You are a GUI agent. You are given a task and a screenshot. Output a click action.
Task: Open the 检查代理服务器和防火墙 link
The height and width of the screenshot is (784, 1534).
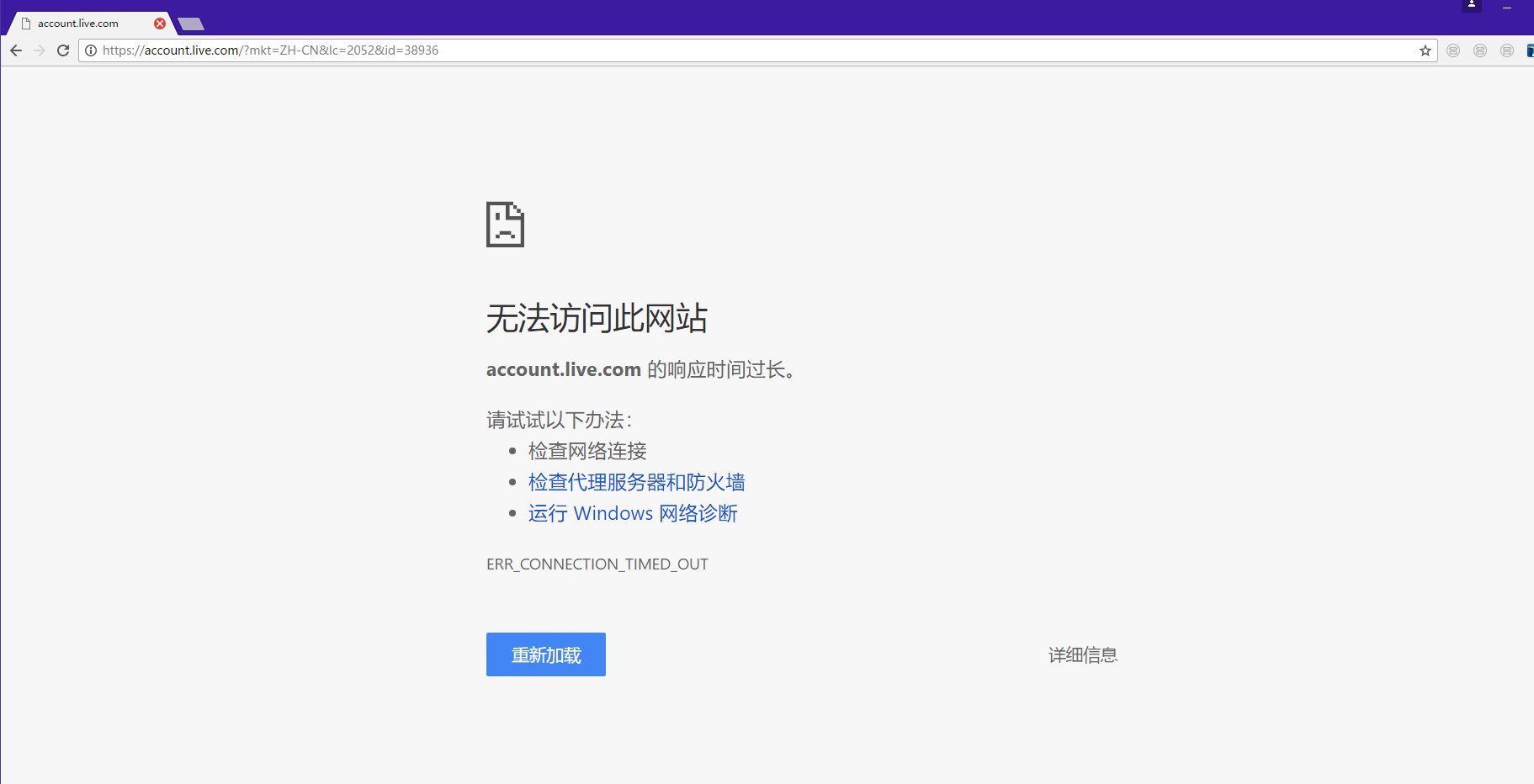(x=636, y=482)
